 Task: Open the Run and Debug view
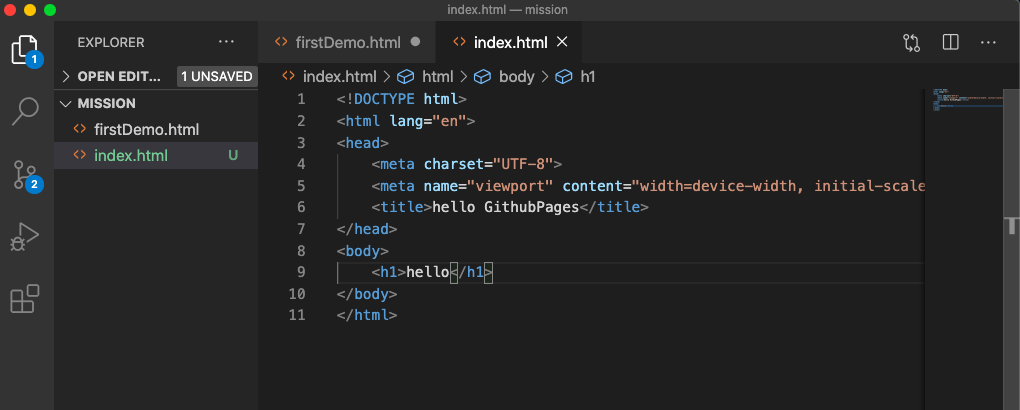tap(25, 237)
